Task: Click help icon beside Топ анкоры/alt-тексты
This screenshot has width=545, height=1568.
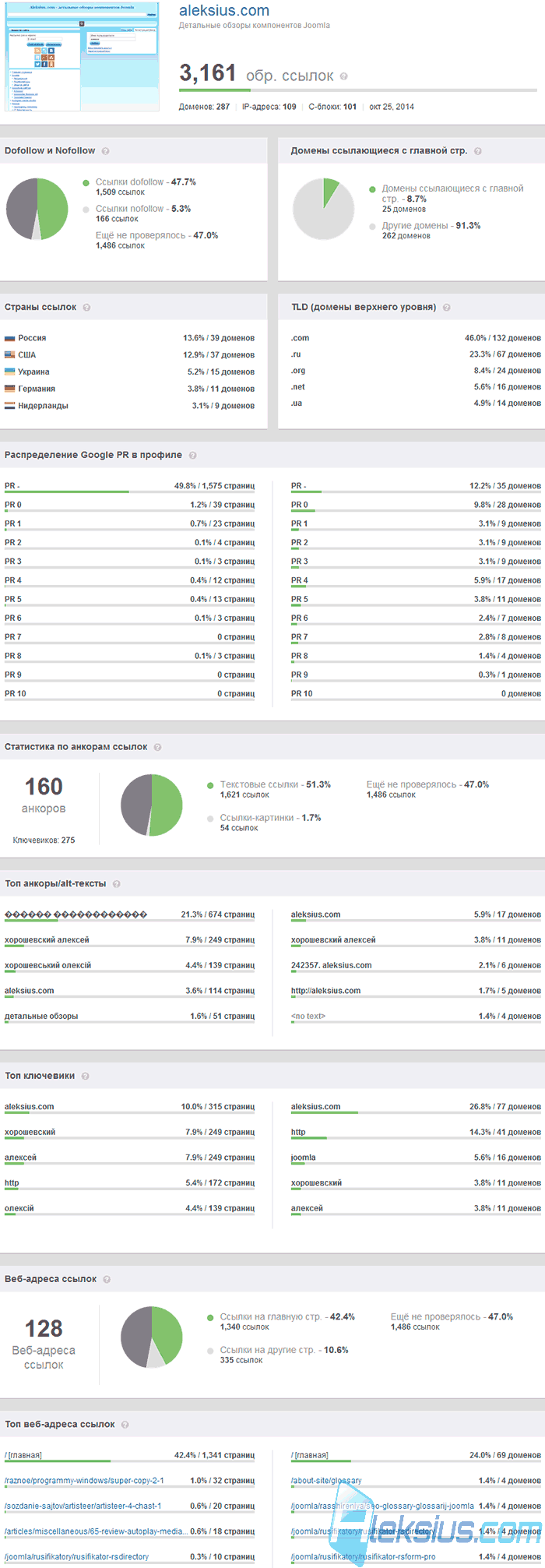Action: tap(116, 884)
